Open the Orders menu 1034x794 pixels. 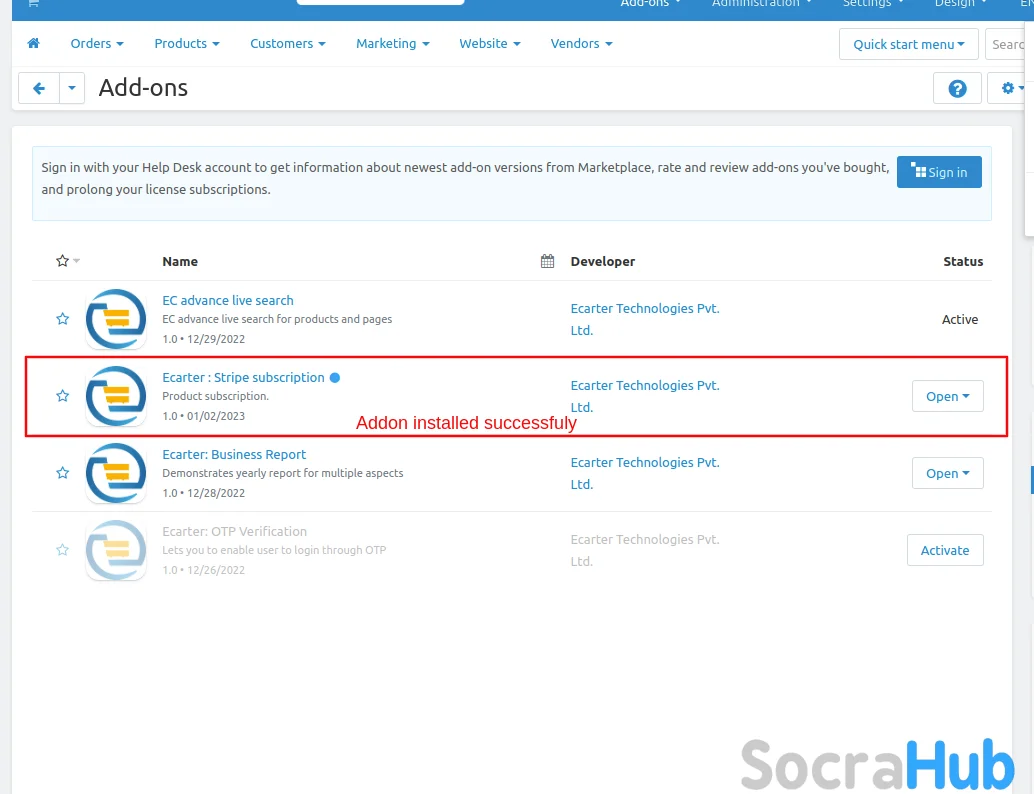pyautogui.click(x=97, y=44)
